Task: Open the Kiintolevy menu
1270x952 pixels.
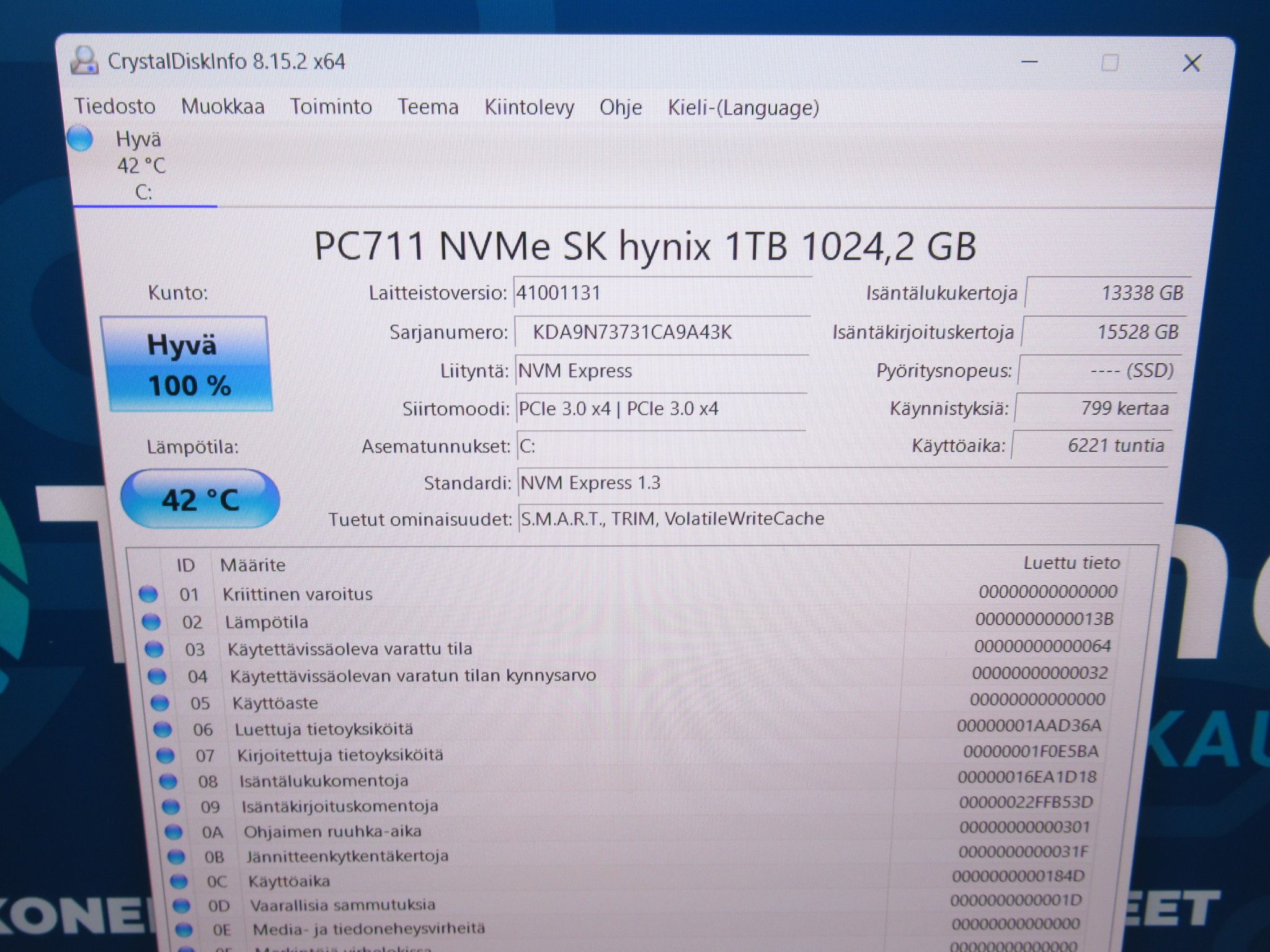Action: pos(529,107)
